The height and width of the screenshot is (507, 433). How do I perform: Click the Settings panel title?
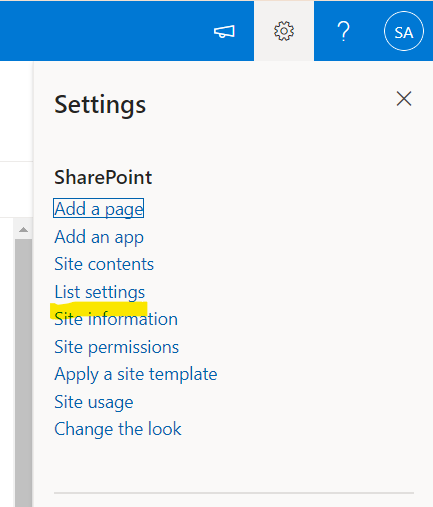coord(100,105)
